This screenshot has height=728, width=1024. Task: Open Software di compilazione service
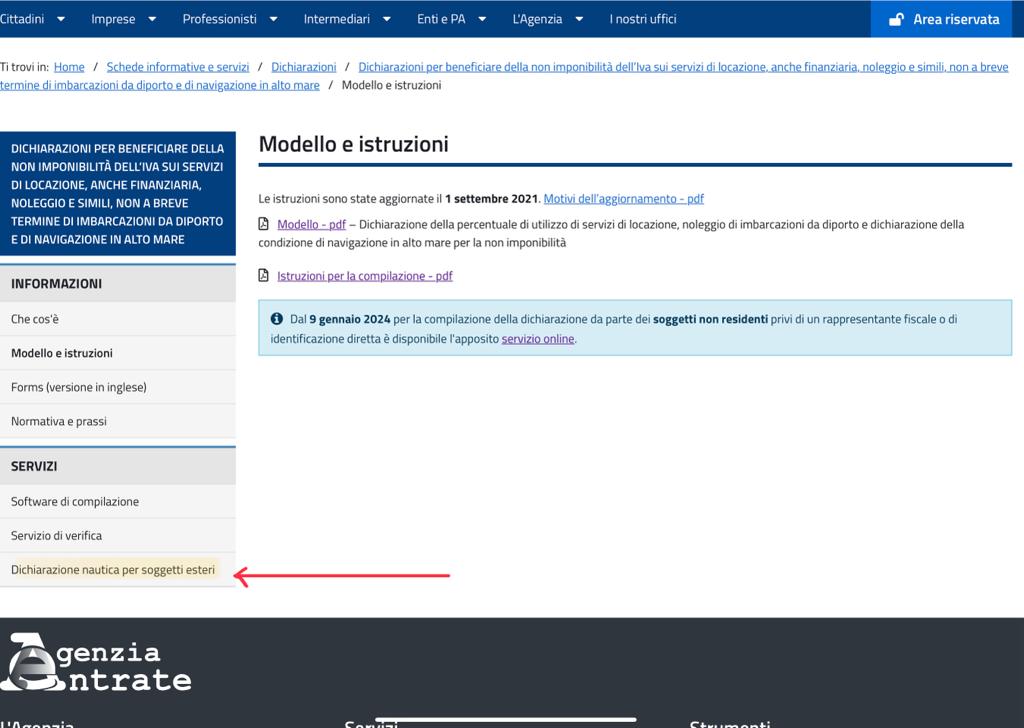75,502
